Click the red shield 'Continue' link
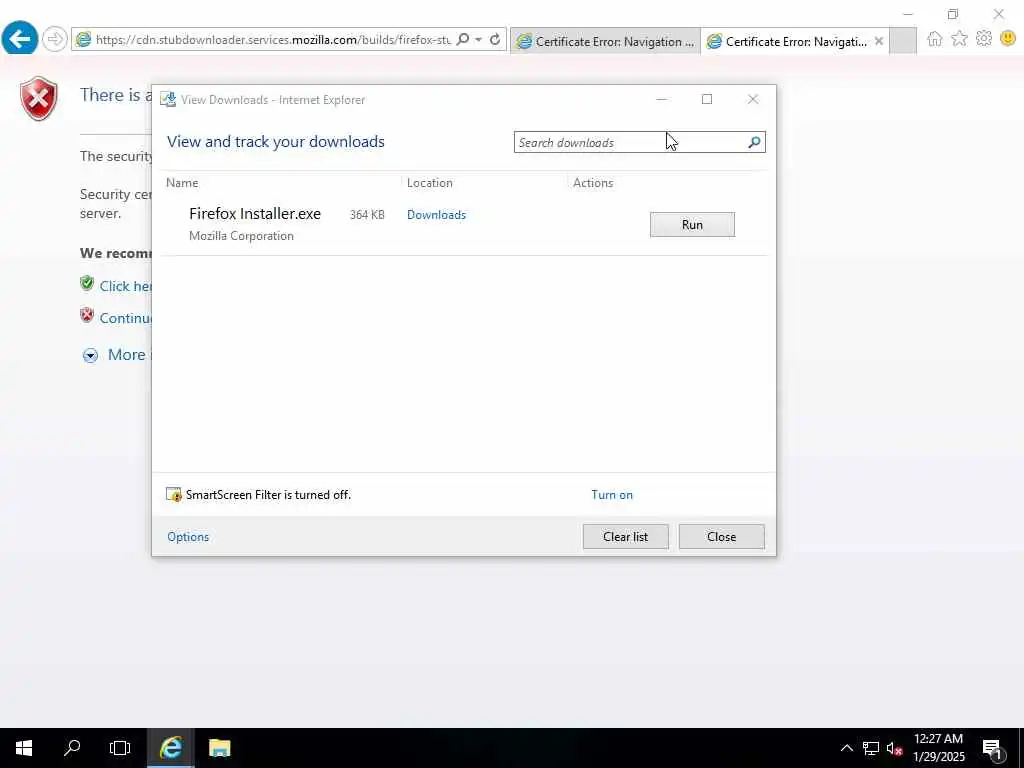Screen dimensions: 1024x768 click(125, 318)
